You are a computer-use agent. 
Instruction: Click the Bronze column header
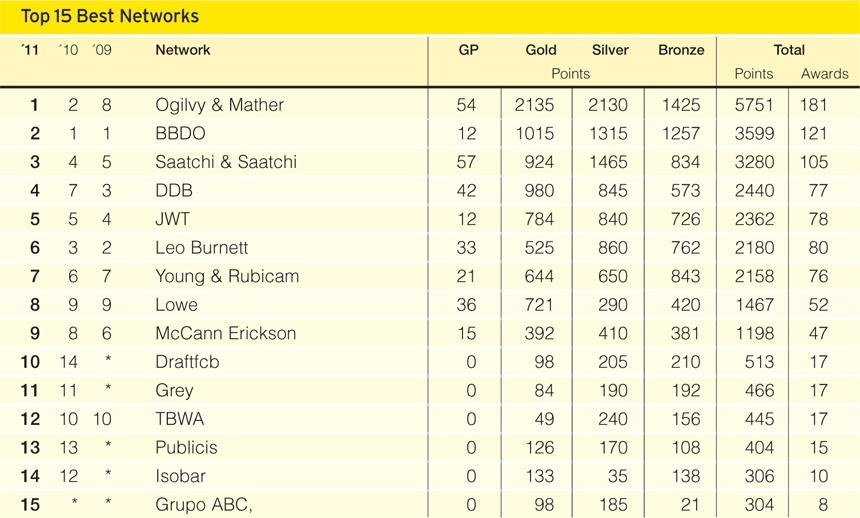click(681, 50)
